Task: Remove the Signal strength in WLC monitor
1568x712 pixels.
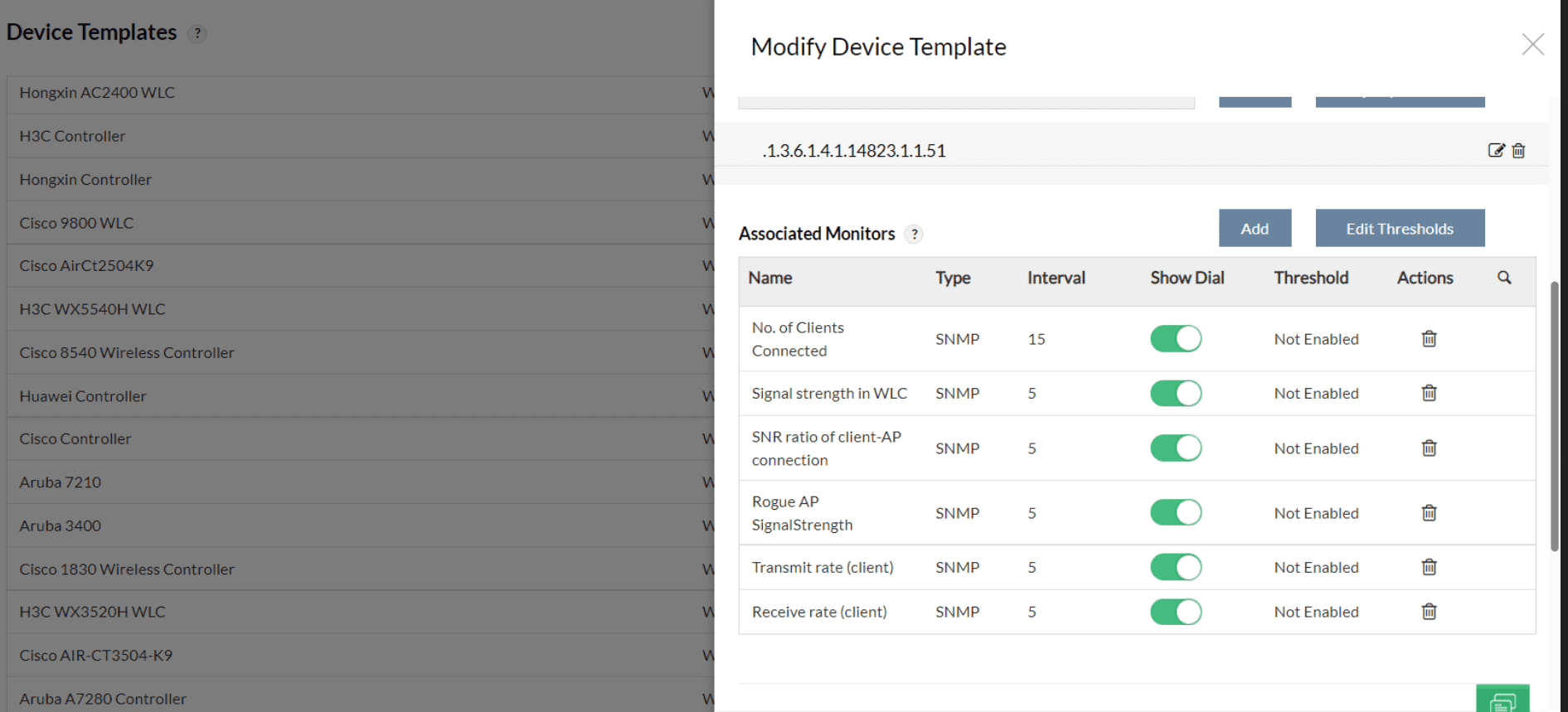Action: [x=1429, y=393]
